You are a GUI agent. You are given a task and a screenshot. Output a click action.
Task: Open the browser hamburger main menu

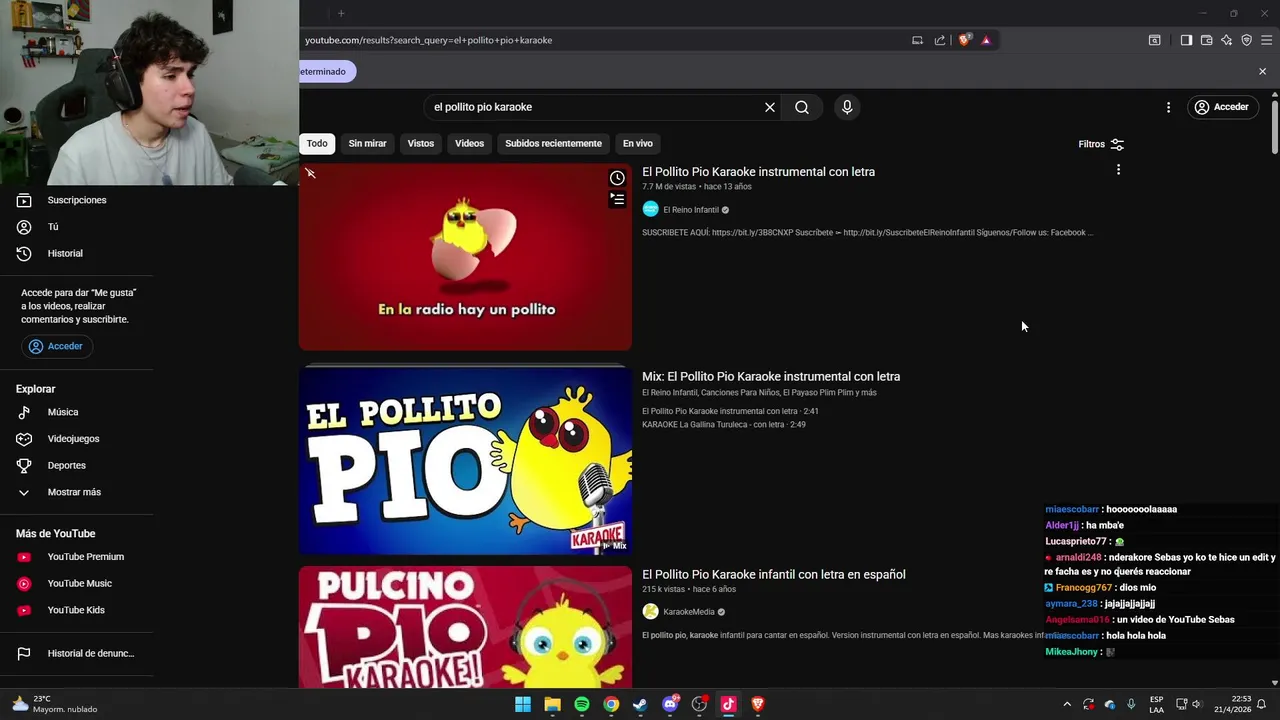click(x=1267, y=40)
